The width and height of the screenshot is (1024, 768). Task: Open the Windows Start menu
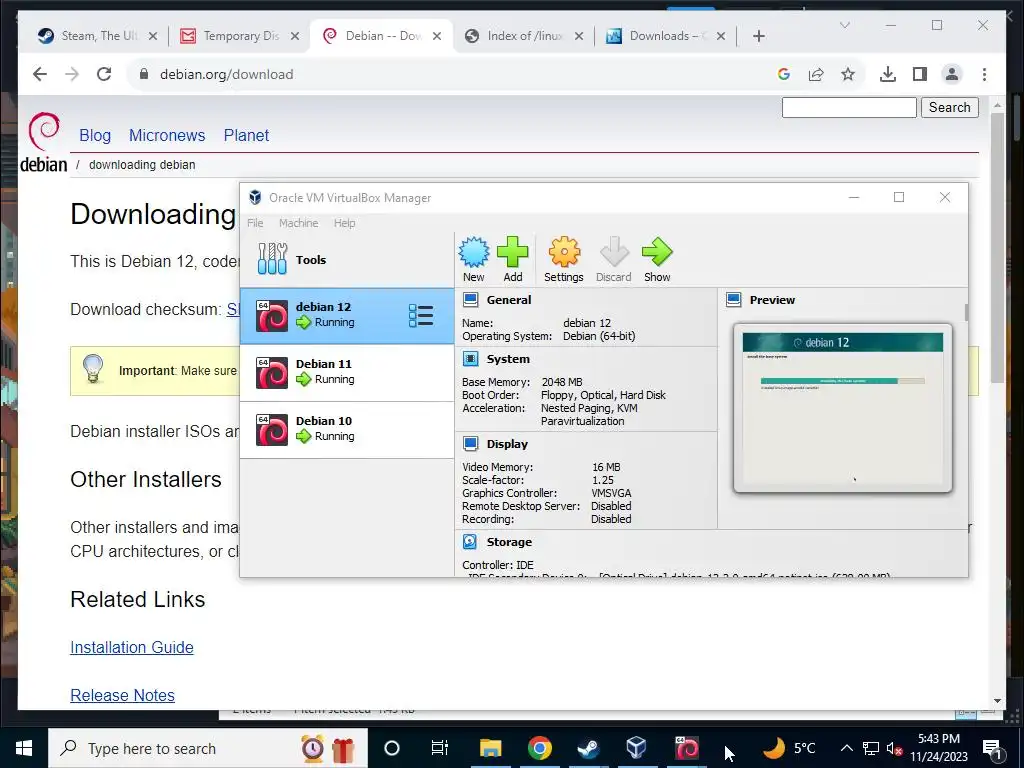coord(24,748)
